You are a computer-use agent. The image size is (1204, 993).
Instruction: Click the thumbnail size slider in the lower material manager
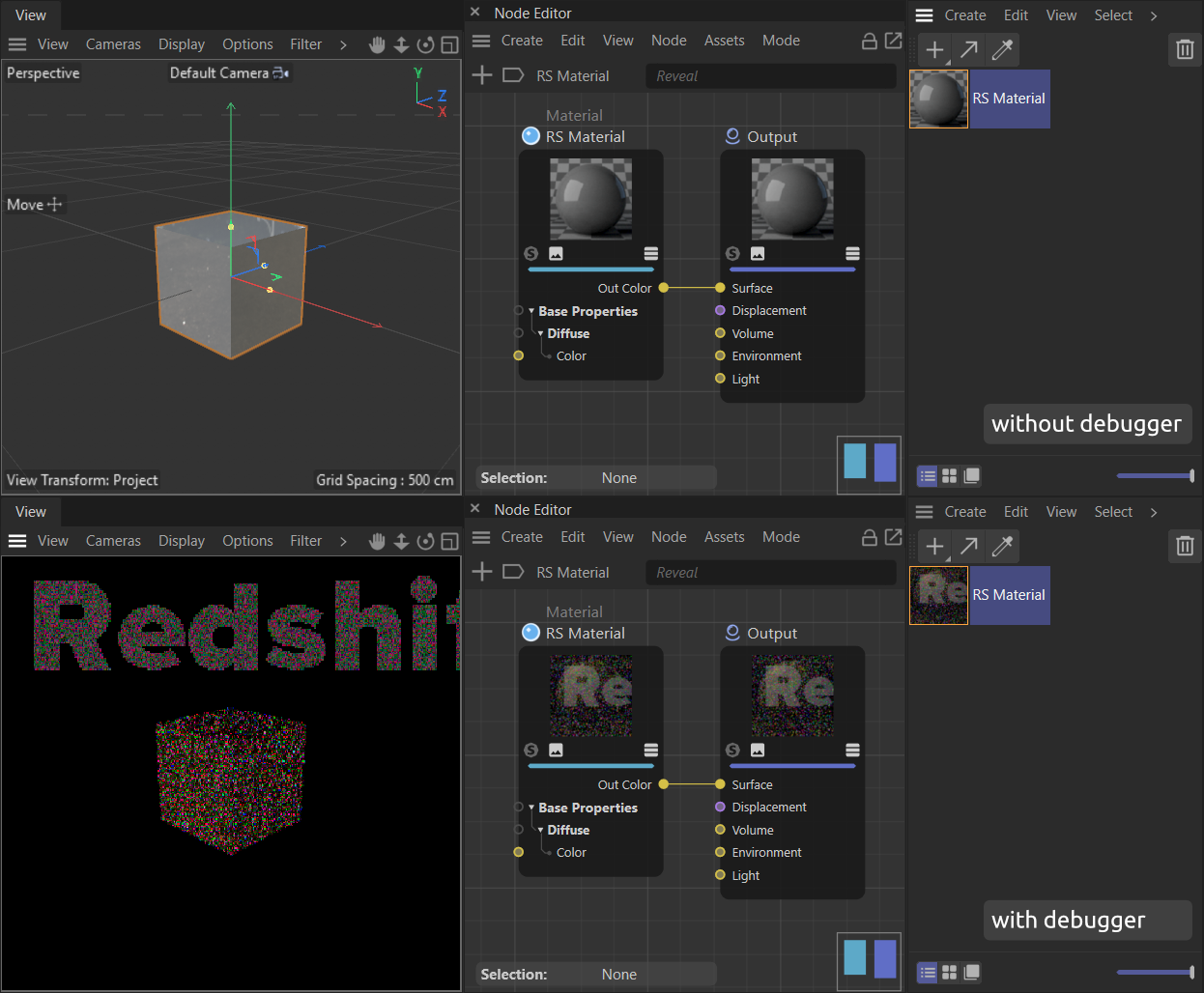point(1155,972)
